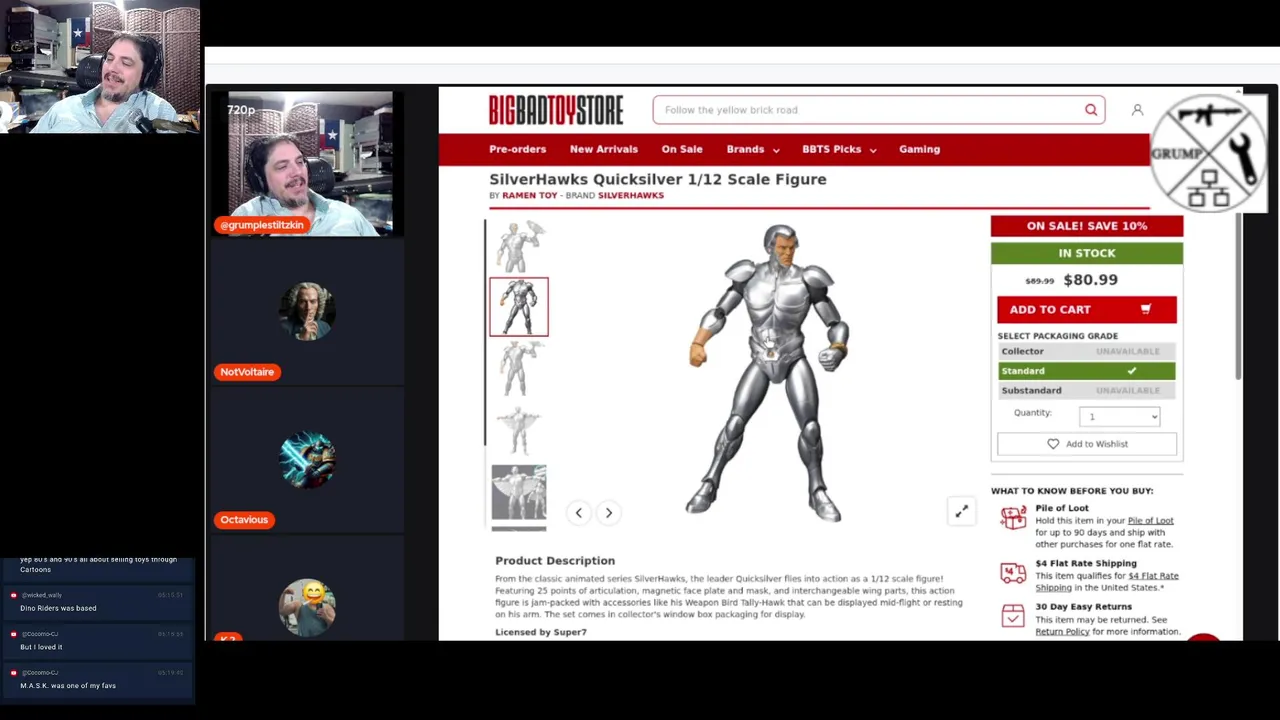Select the highlighted second product thumbnail
This screenshot has width=1280, height=720.
coord(519,307)
